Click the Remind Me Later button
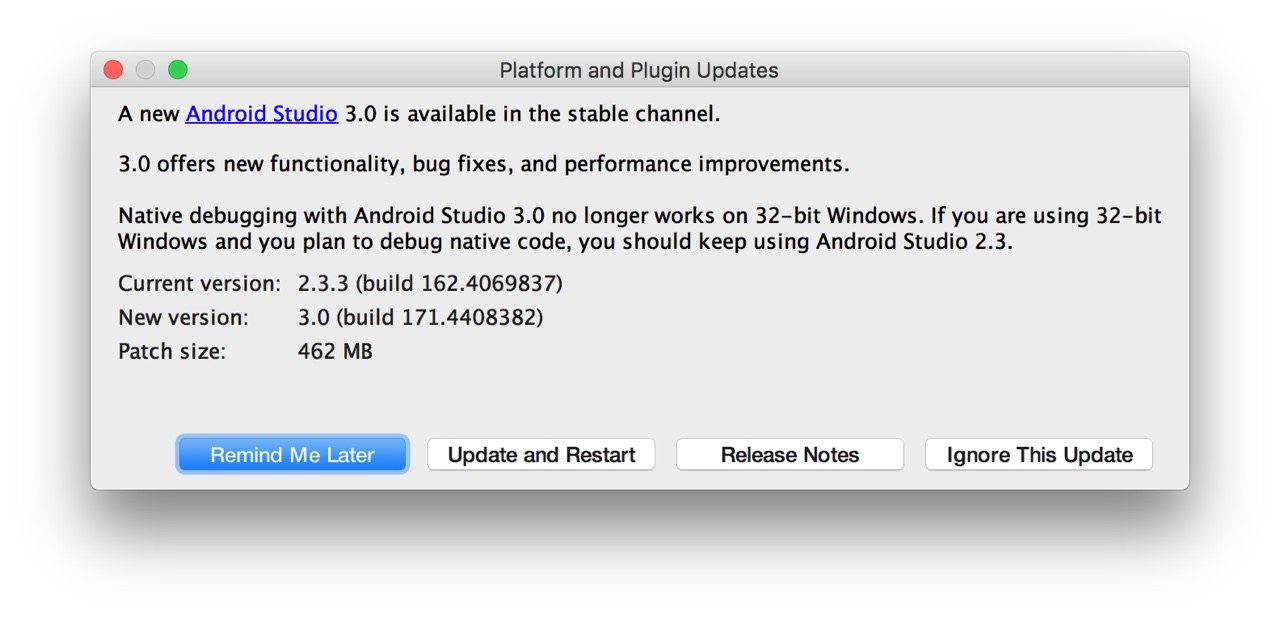The height and width of the screenshot is (619, 1280). (292, 455)
